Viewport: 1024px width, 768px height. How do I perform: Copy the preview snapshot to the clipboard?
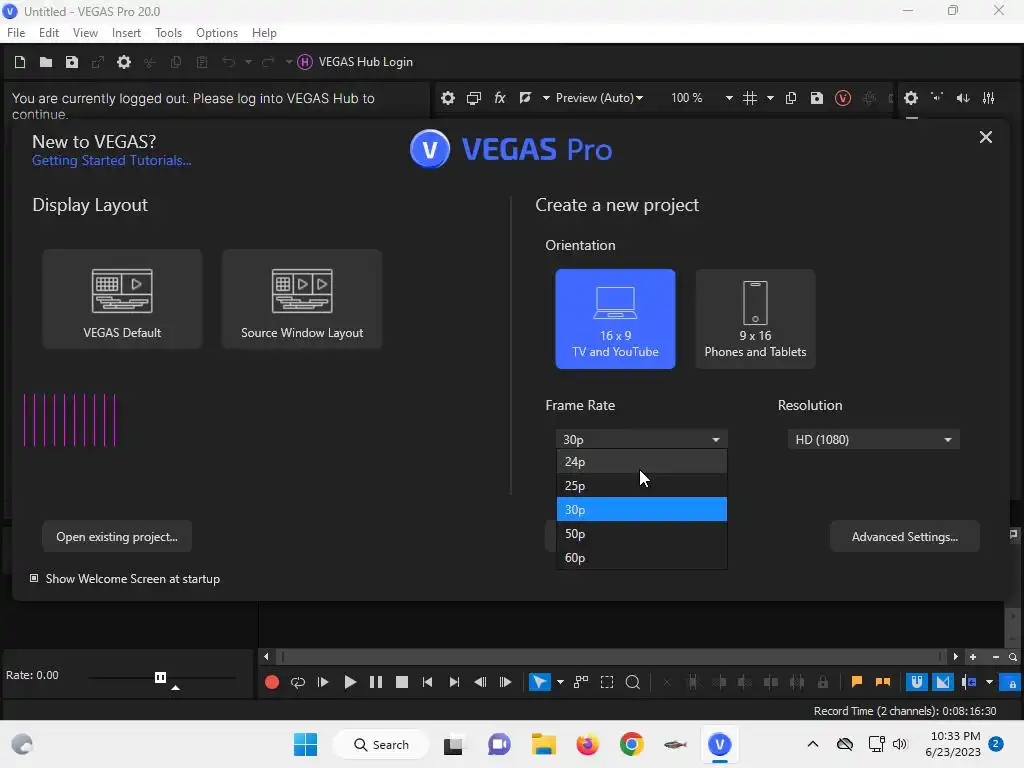click(791, 98)
